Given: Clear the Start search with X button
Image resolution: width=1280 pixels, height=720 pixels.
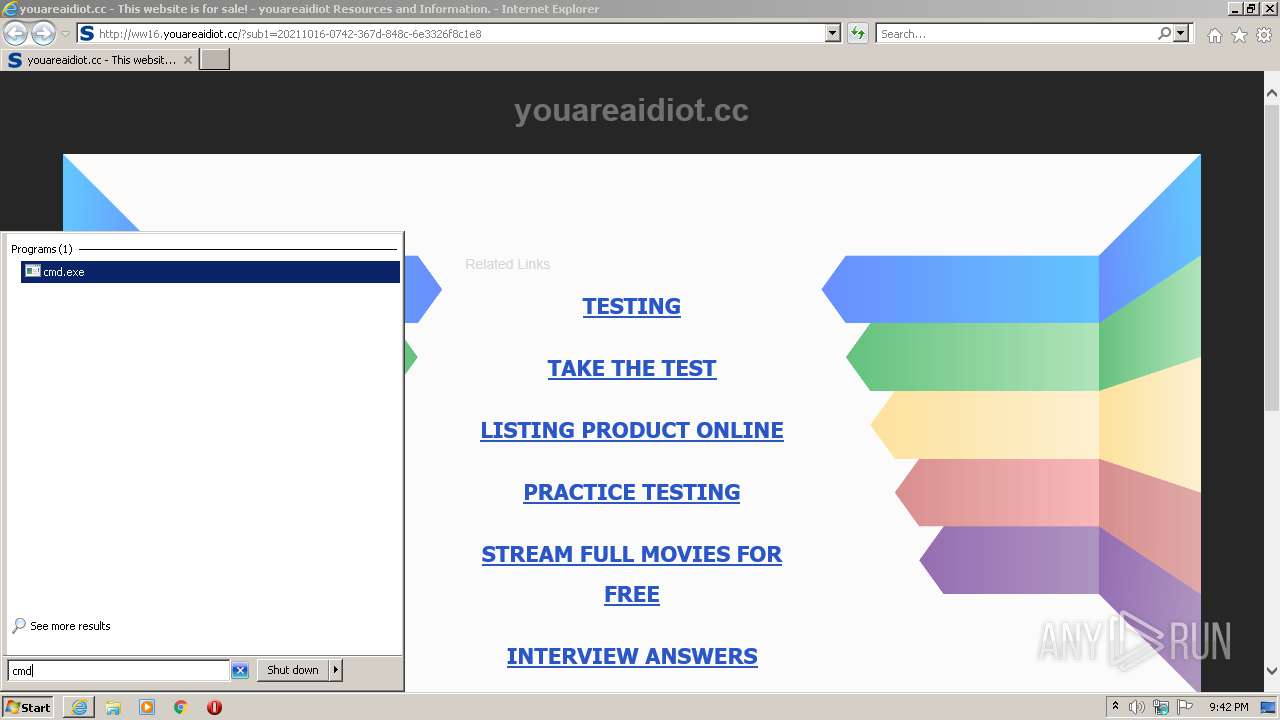Looking at the screenshot, I should pyautogui.click(x=240, y=671).
